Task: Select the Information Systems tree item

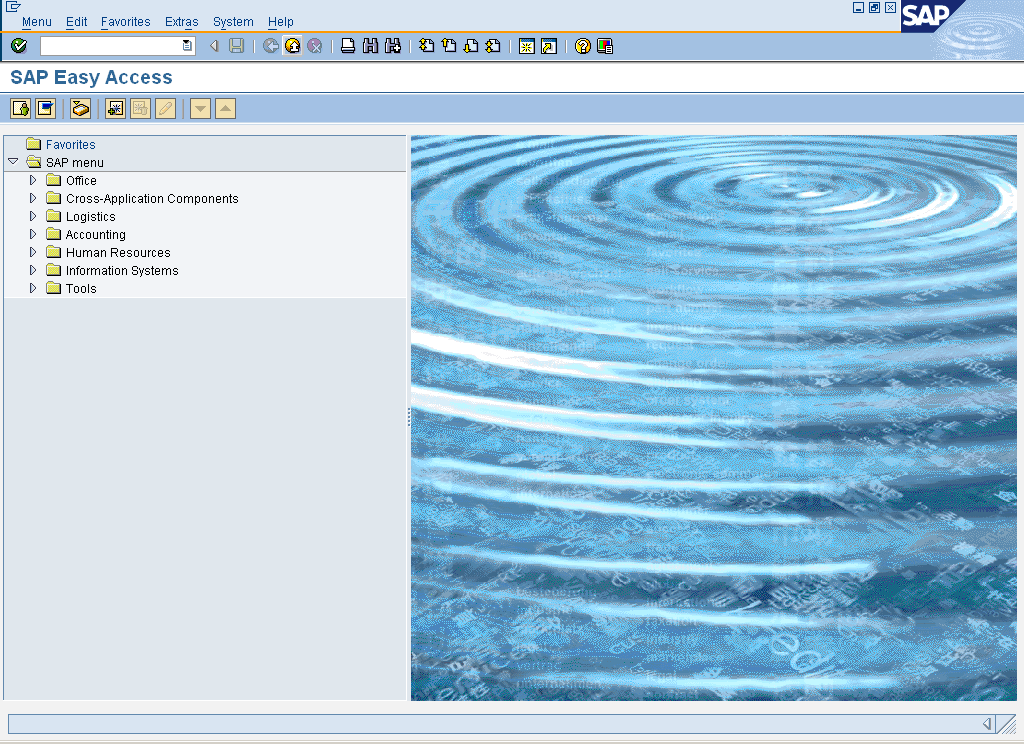Action: pos(121,270)
